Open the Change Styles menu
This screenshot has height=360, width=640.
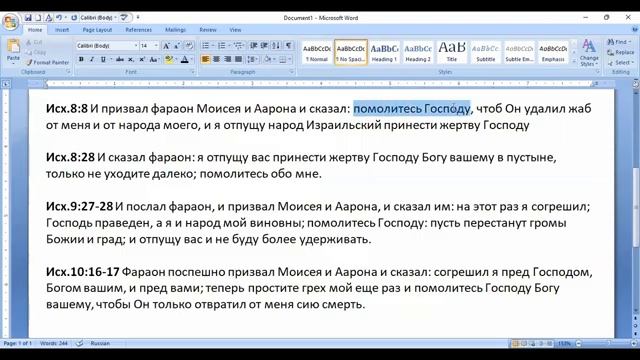tap(589, 53)
